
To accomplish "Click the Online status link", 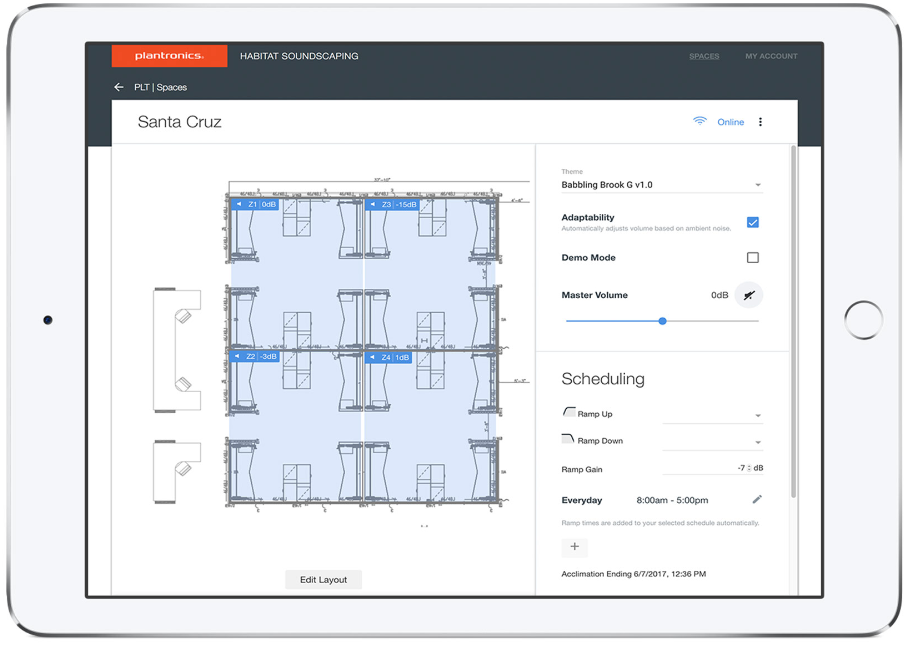I will pyautogui.click(x=730, y=122).
